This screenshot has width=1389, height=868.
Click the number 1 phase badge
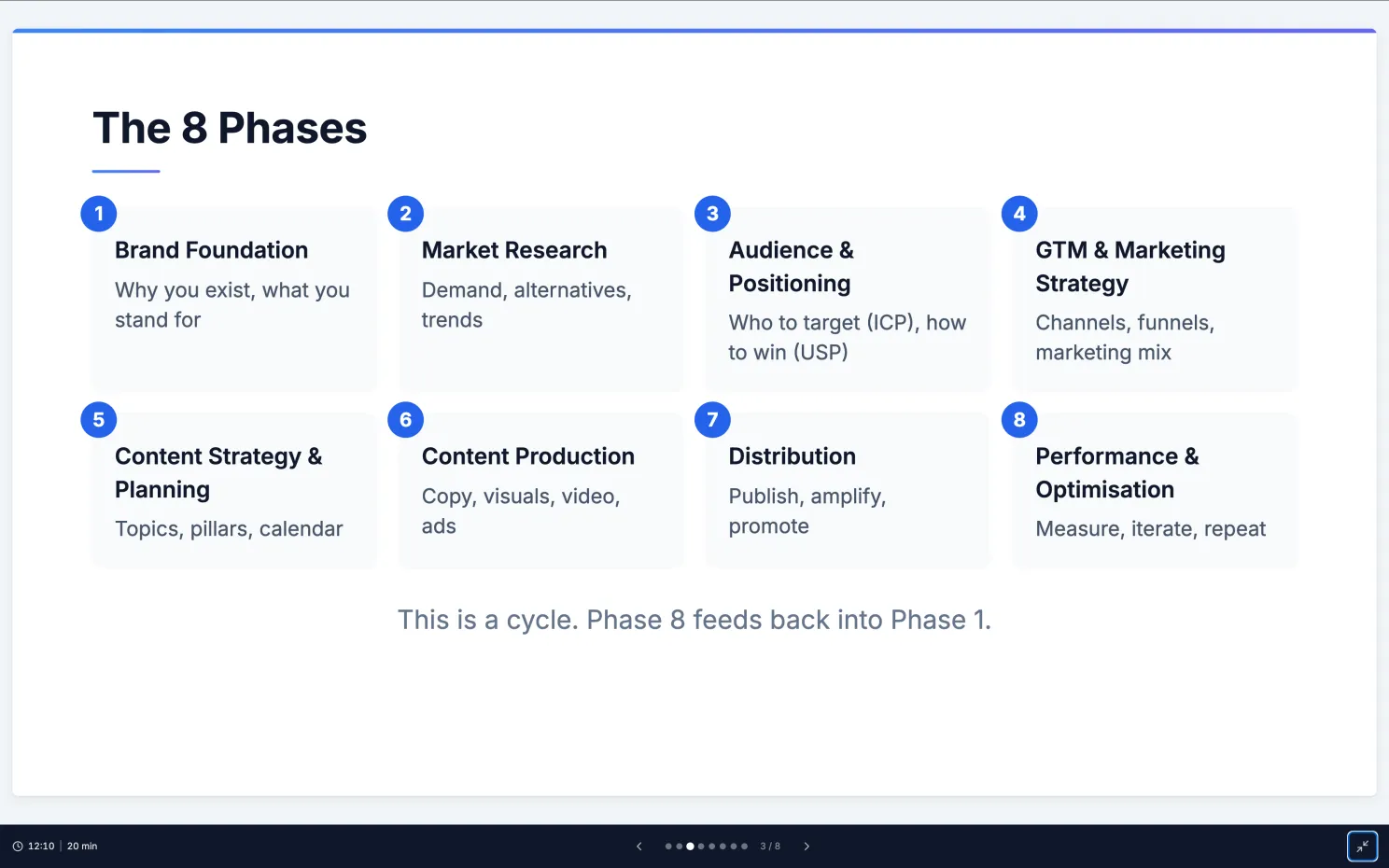pyautogui.click(x=99, y=214)
